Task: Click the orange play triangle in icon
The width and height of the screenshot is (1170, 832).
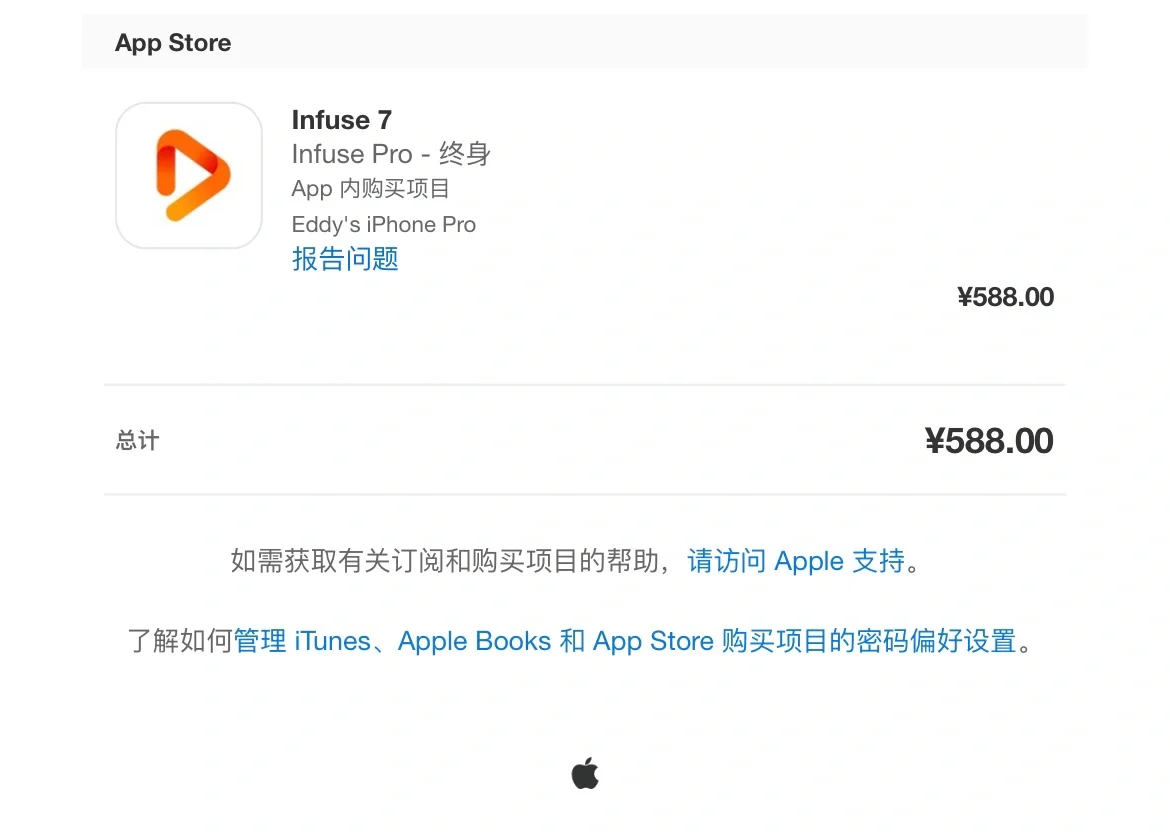Action: [x=193, y=175]
